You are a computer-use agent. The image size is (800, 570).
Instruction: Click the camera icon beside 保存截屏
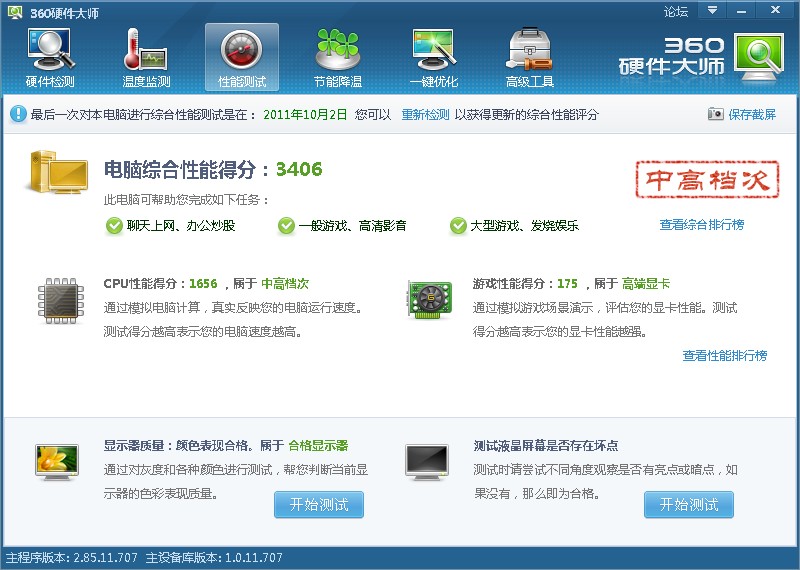715,115
